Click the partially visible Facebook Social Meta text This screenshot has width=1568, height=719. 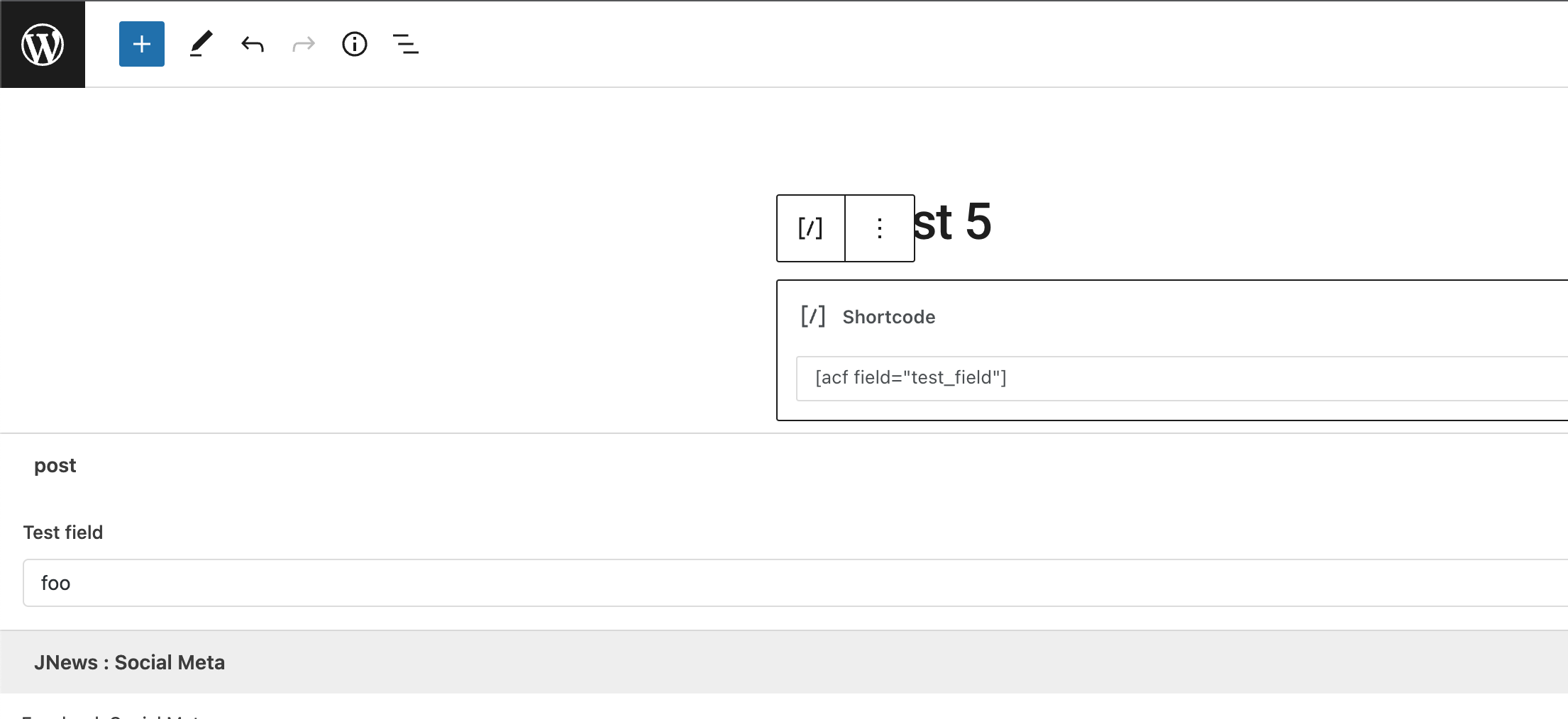point(114,716)
